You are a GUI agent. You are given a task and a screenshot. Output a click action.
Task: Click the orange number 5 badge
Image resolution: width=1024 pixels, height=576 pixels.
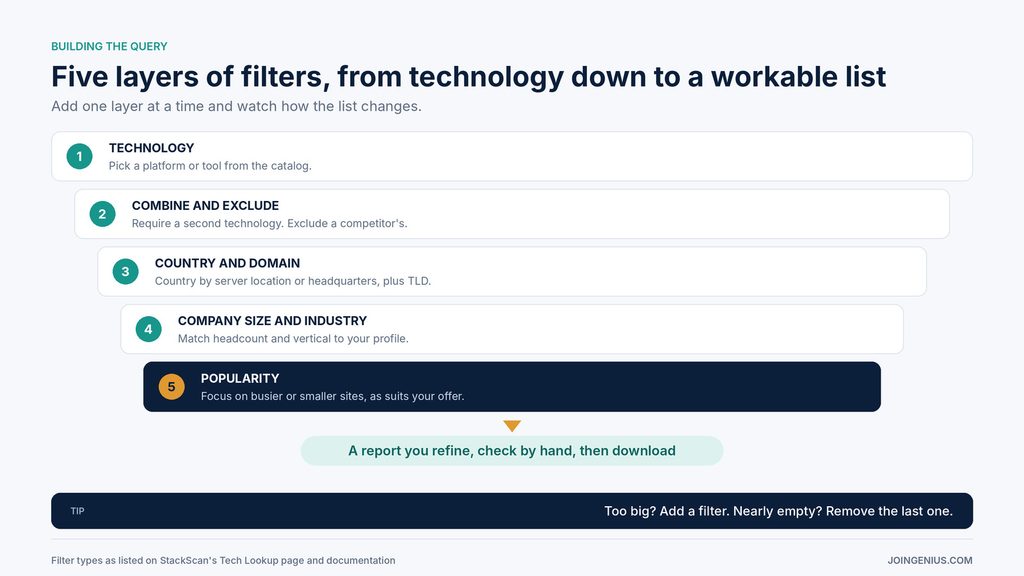click(172, 387)
